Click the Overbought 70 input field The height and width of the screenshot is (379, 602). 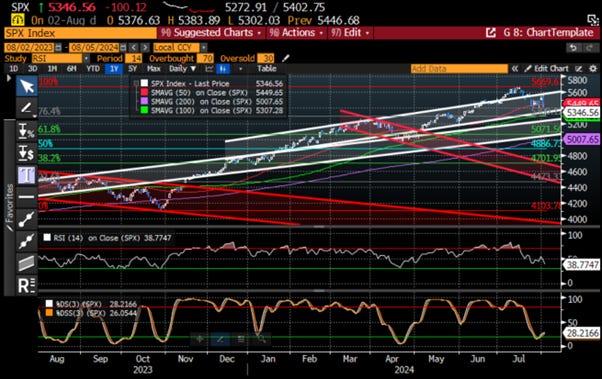click(x=205, y=58)
